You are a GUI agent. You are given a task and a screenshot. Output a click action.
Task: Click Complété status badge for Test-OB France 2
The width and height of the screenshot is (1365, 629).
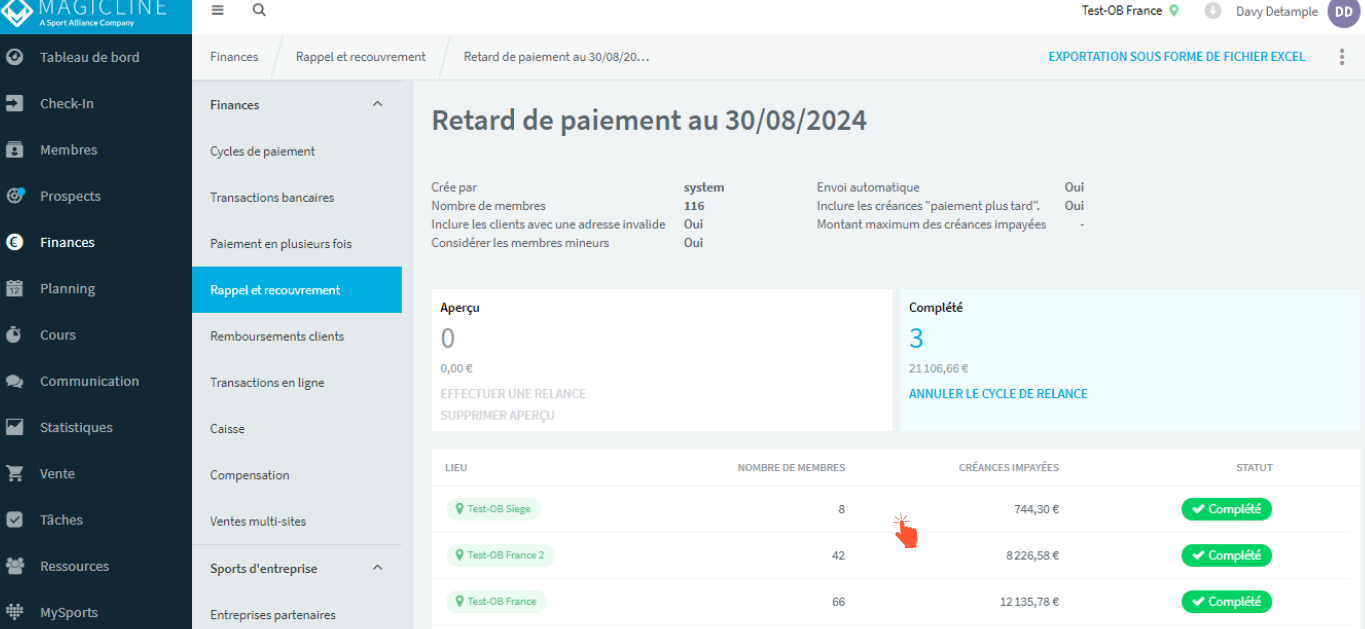click(x=1226, y=555)
